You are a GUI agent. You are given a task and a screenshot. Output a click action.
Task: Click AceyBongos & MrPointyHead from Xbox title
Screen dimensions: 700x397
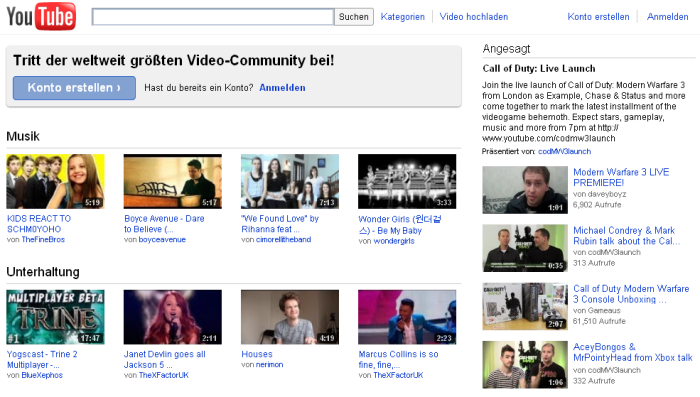(633, 352)
